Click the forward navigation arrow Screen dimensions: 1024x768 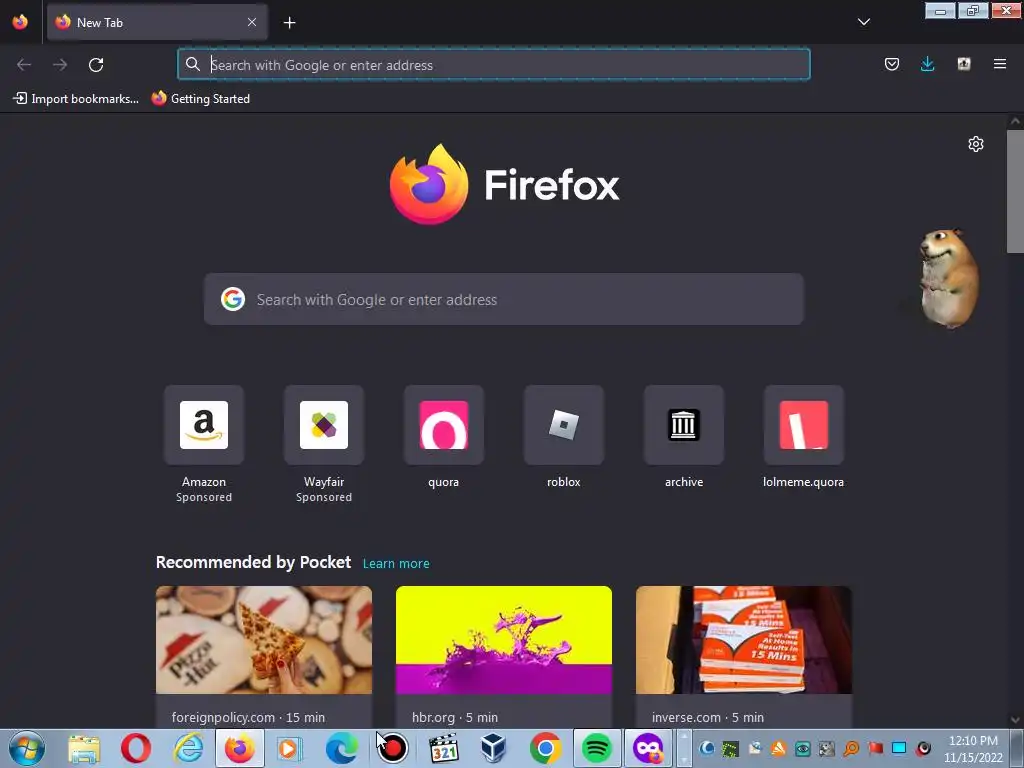point(60,65)
